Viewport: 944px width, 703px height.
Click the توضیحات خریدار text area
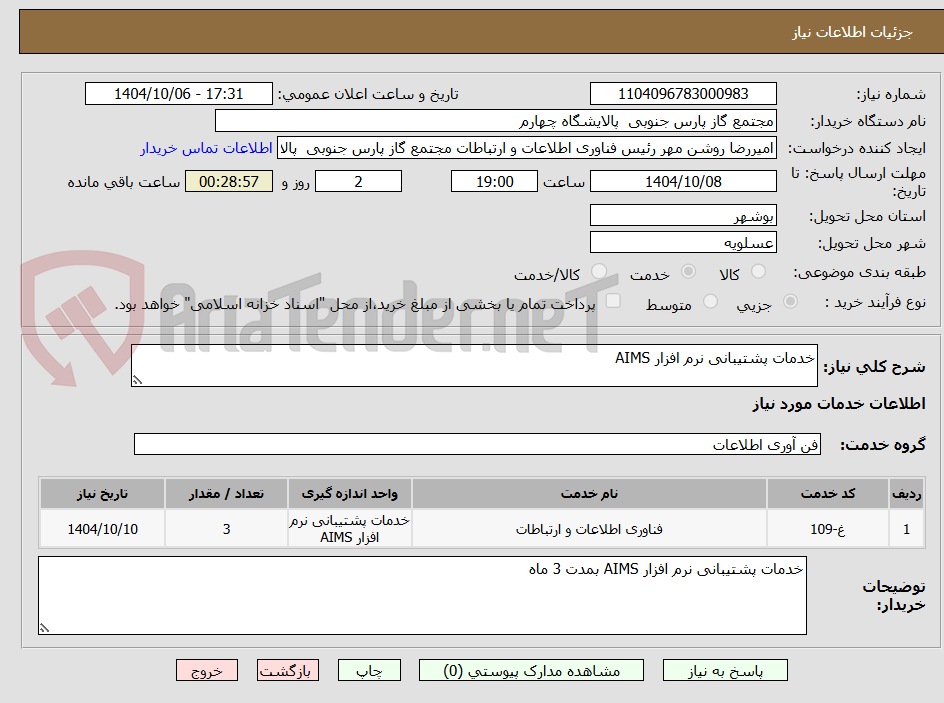click(x=422, y=595)
